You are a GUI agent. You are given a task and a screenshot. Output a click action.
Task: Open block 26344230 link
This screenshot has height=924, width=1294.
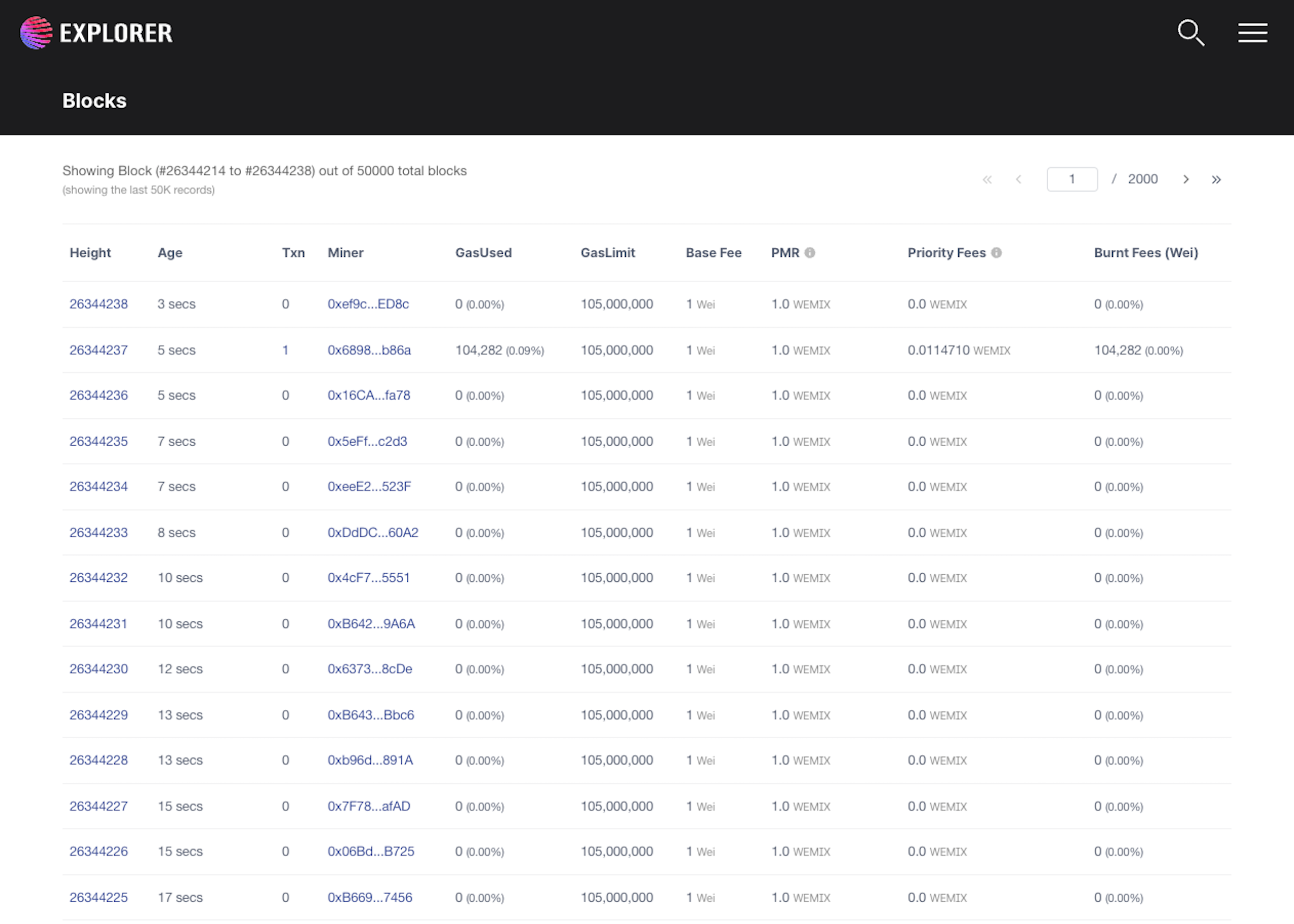click(99, 669)
